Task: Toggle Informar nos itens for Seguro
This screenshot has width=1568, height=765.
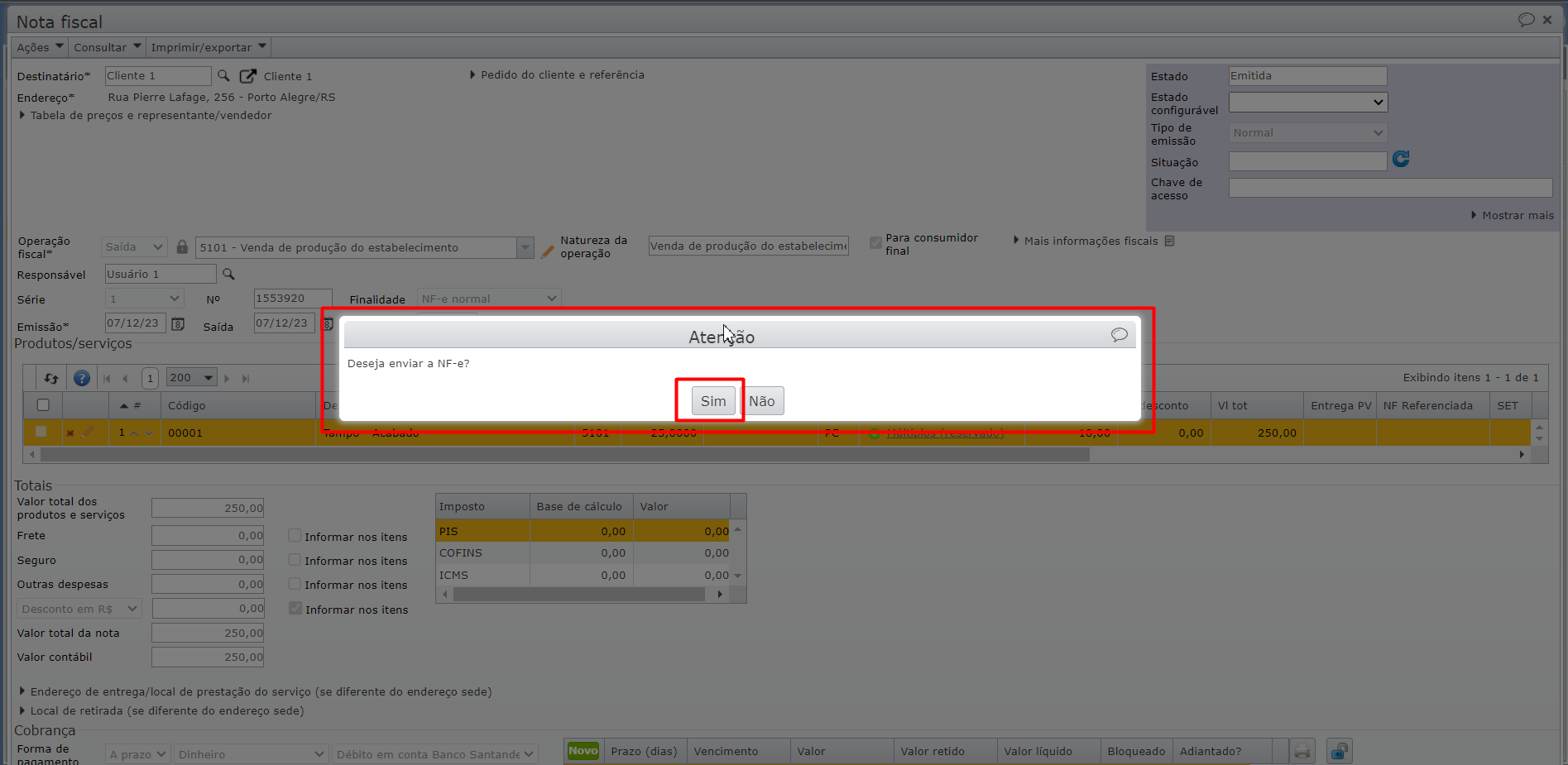Action: coord(295,560)
